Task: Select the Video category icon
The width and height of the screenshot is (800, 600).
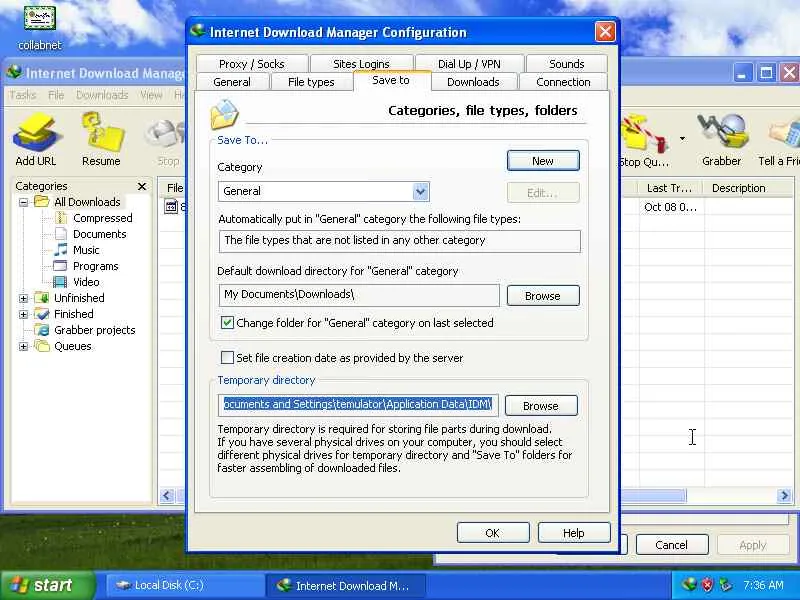Action: 60,282
